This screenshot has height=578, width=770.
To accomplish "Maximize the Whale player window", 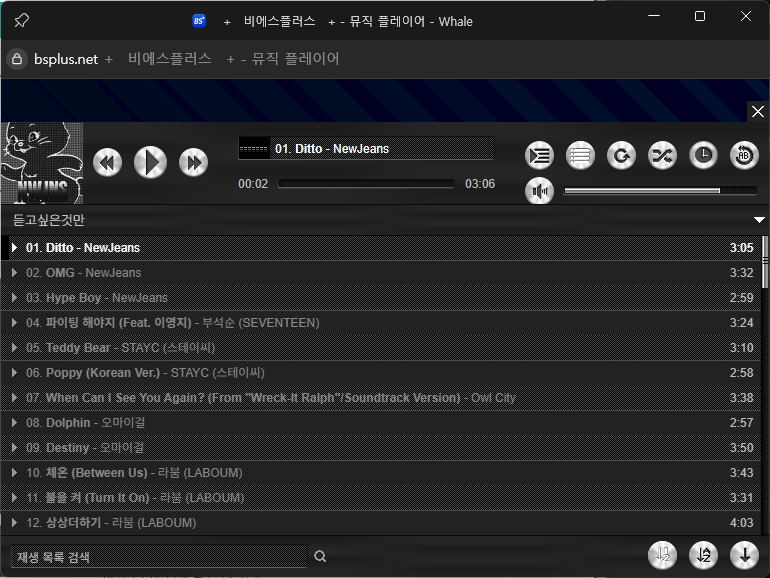I will (700, 16).
